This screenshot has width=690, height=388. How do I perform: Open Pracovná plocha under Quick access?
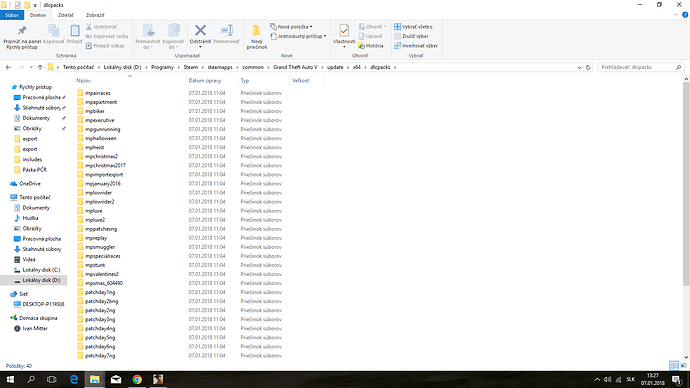41,97
